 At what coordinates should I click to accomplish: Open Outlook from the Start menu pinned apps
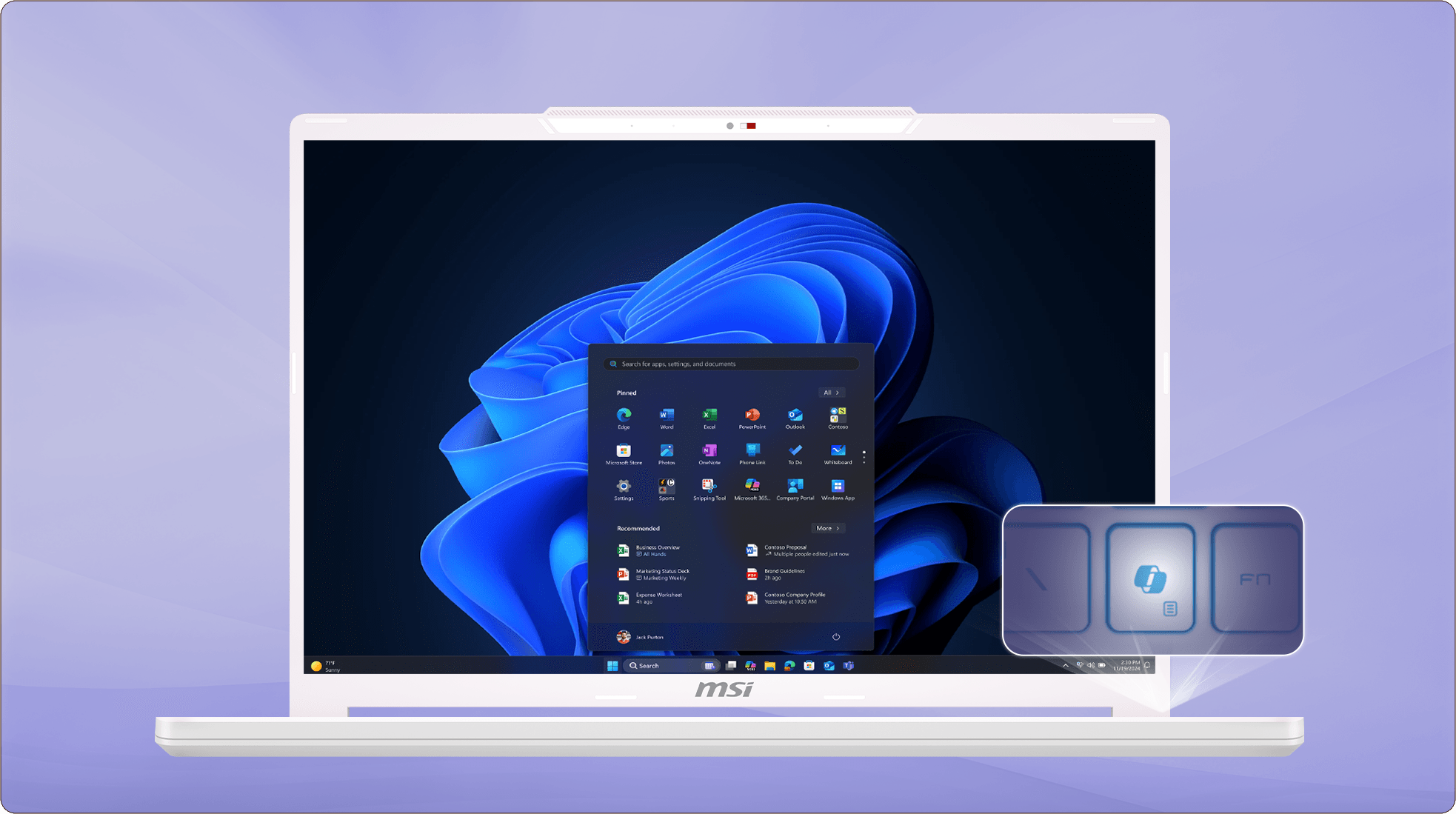[795, 418]
